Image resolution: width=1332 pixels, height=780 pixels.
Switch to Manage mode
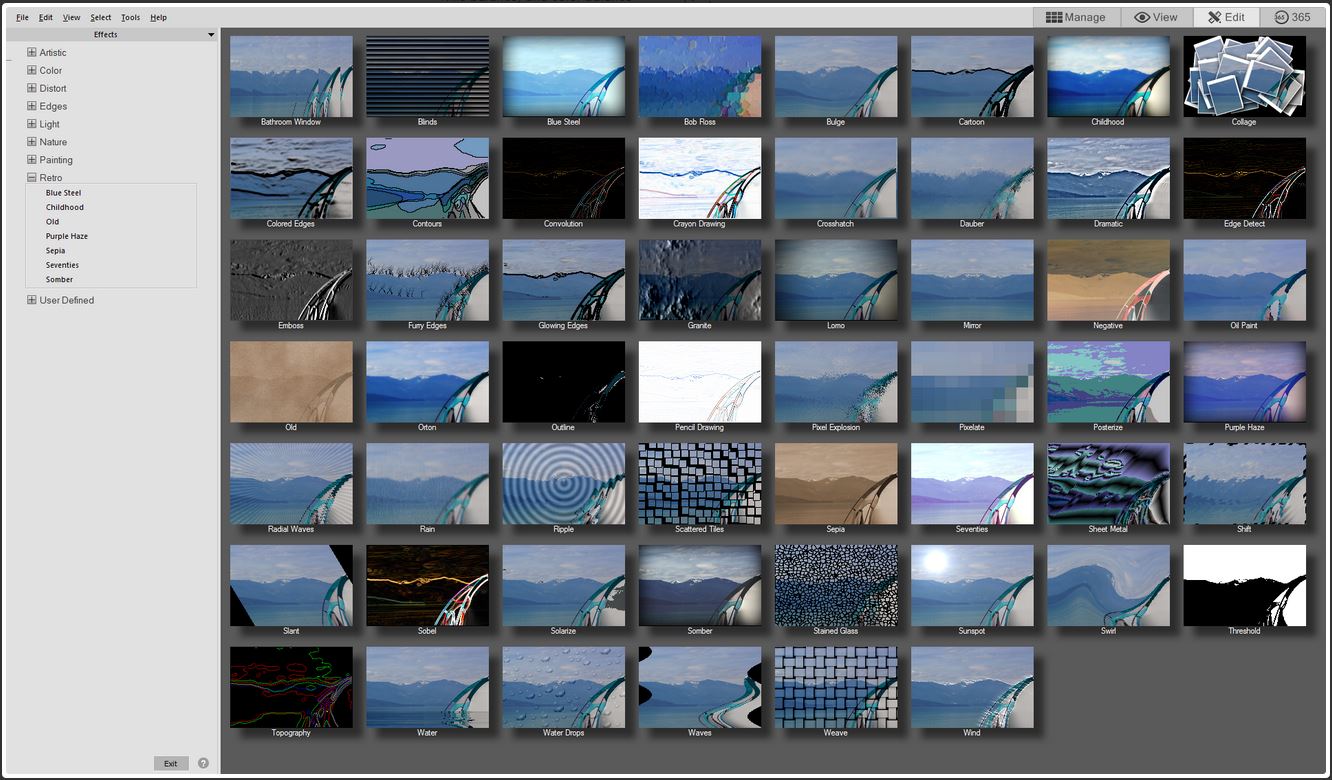(x=1075, y=17)
